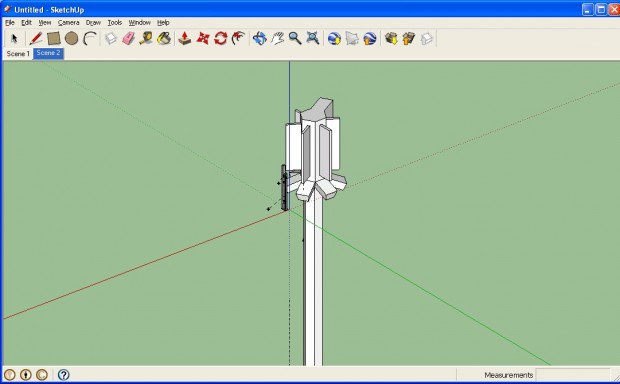Screen dimensions: 620x384
Task: Open the Draw menu
Action: tap(93, 23)
